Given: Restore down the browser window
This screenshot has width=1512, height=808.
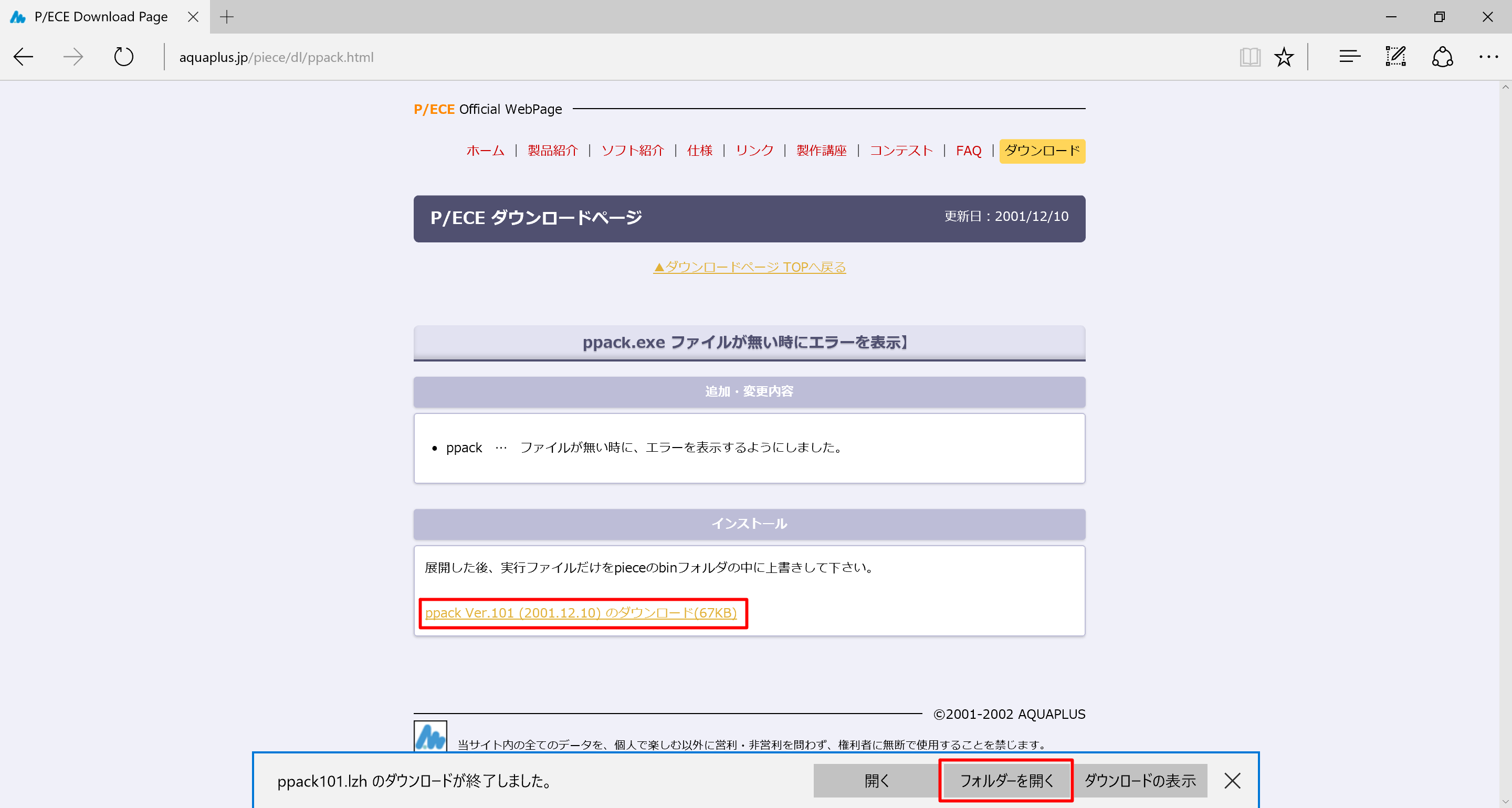Looking at the screenshot, I should pos(1438,17).
